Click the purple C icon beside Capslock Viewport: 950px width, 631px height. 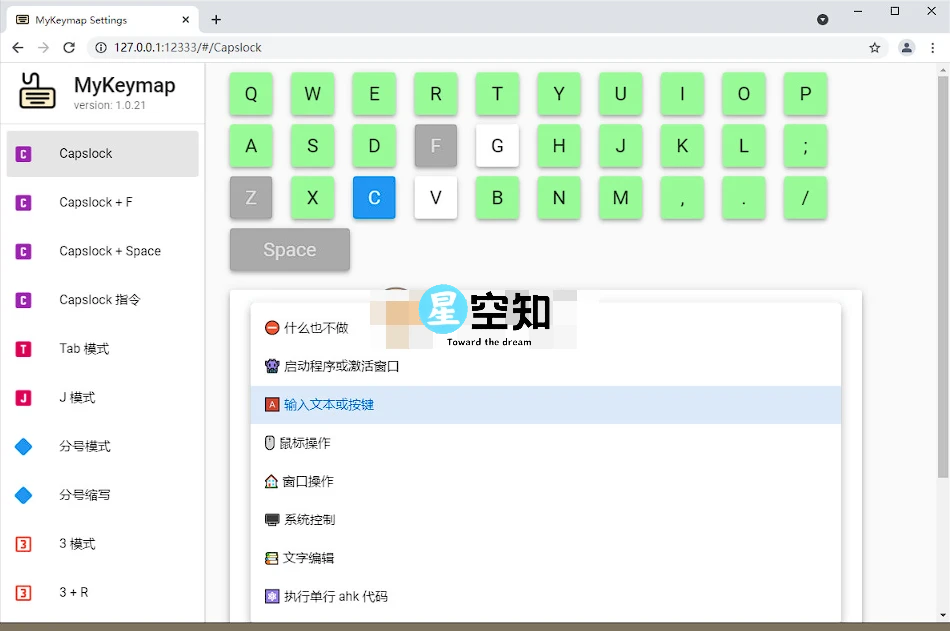(23, 153)
